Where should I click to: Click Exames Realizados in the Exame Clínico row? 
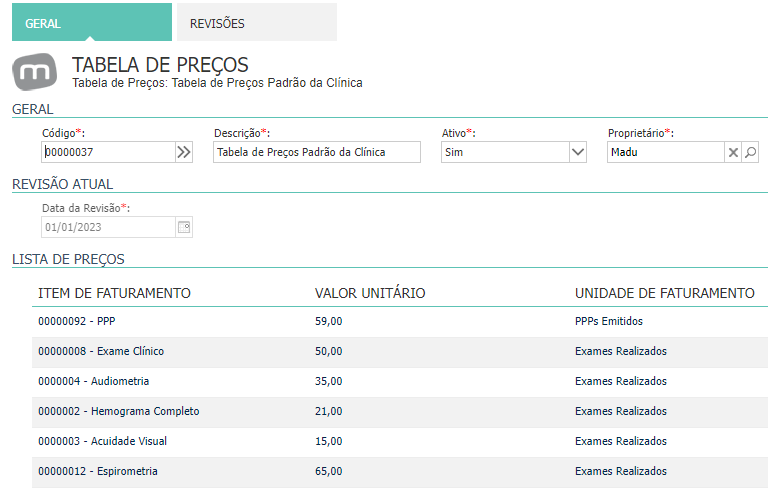click(621, 351)
